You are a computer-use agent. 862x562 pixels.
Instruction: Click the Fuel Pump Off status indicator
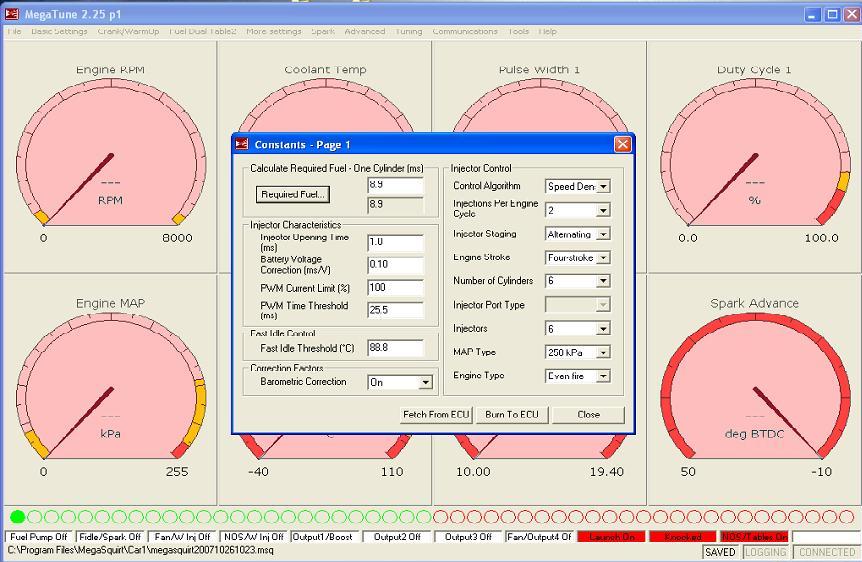point(39,537)
